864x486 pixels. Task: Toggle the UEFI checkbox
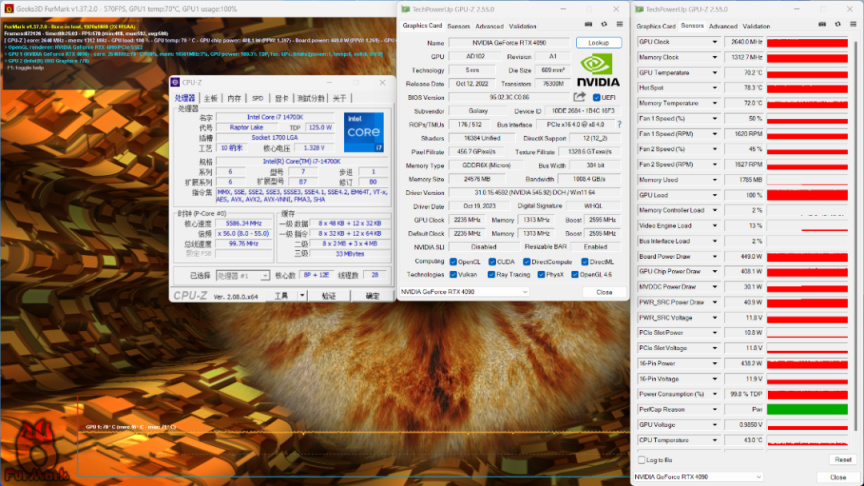pos(596,98)
